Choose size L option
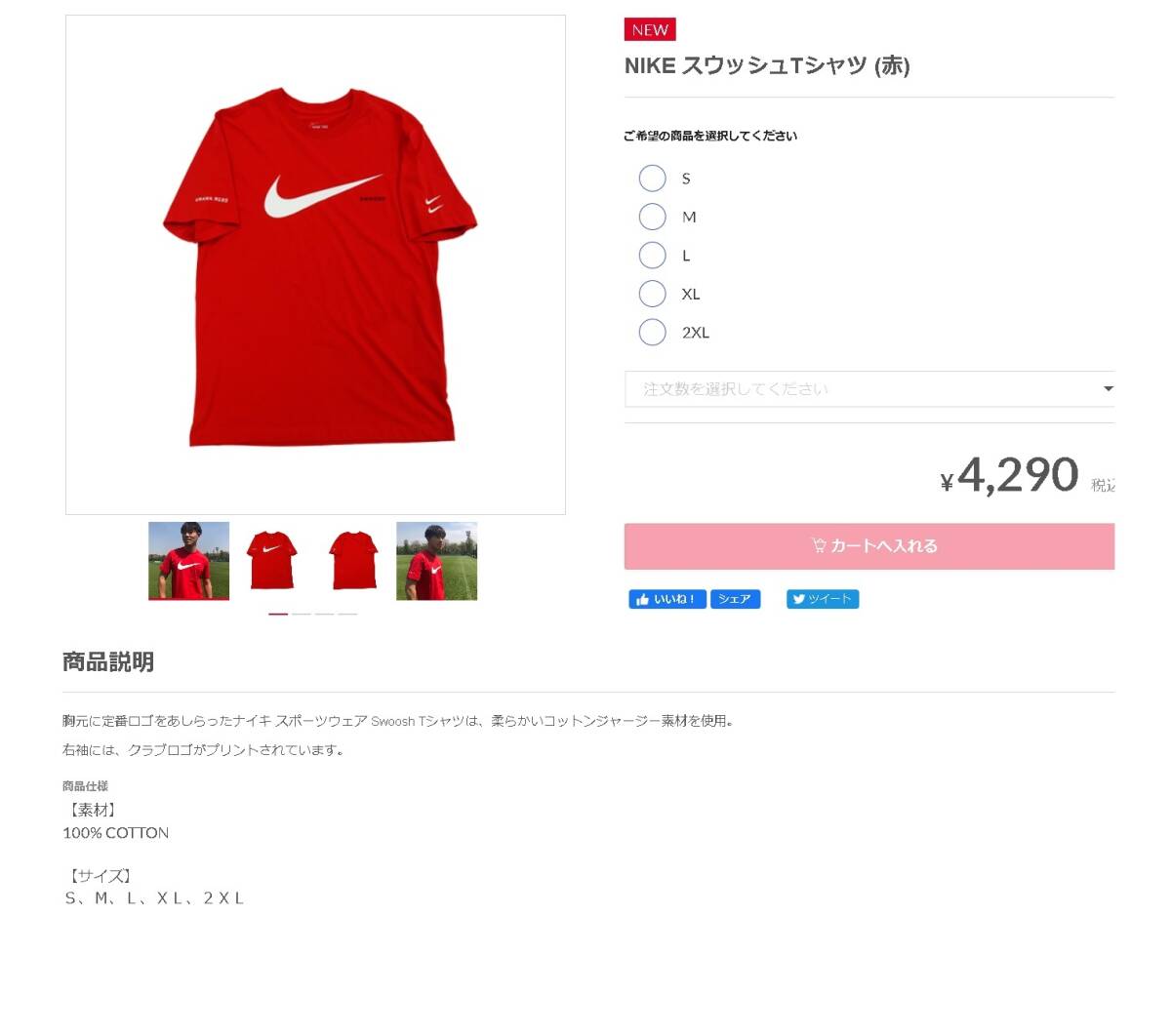The height and width of the screenshot is (1036, 1171). click(652, 256)
